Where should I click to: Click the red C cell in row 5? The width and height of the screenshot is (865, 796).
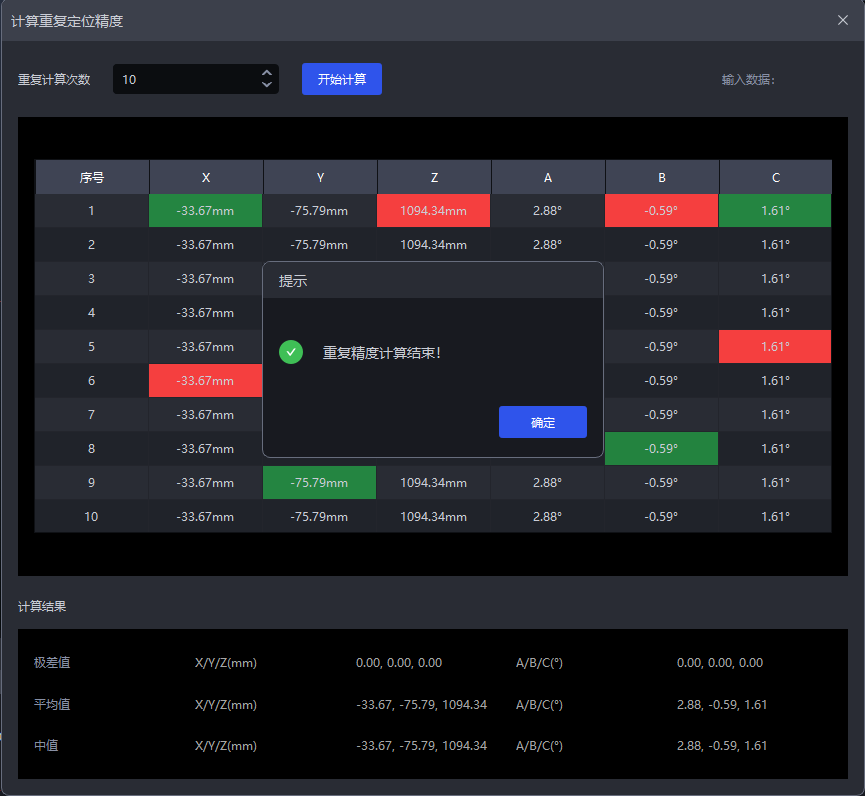point(775,347)
